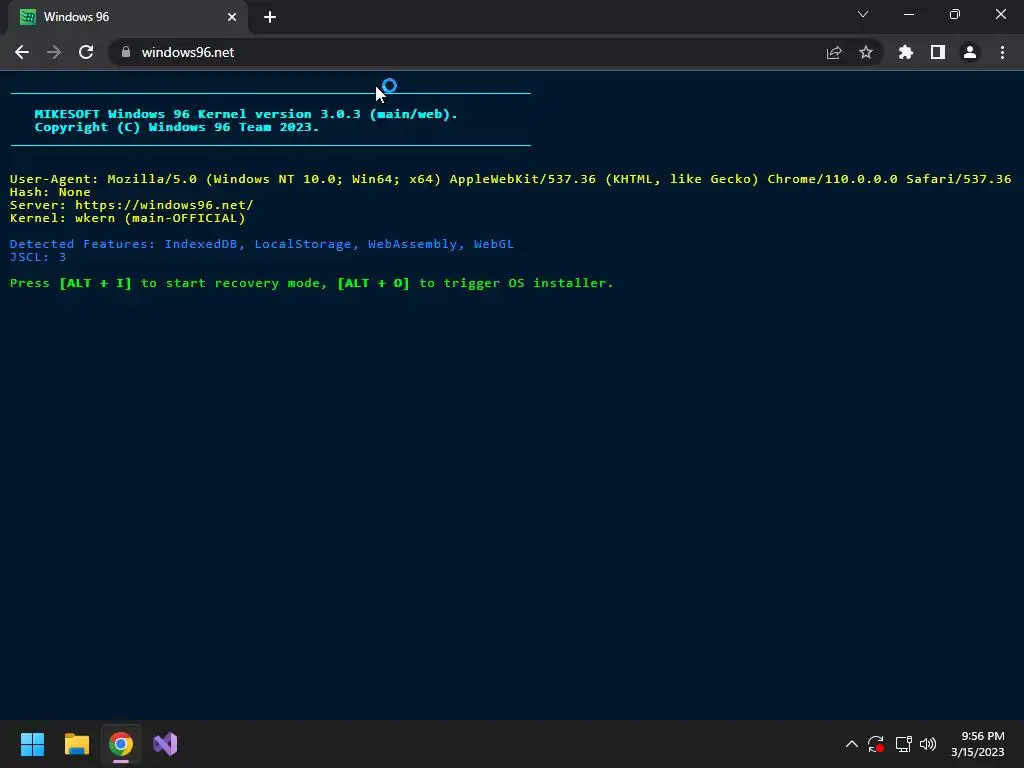Toggle the Chrome side panel
The width and height of the screenshot is (1024, 768).
pyautogui.click(x=938, y=52)
